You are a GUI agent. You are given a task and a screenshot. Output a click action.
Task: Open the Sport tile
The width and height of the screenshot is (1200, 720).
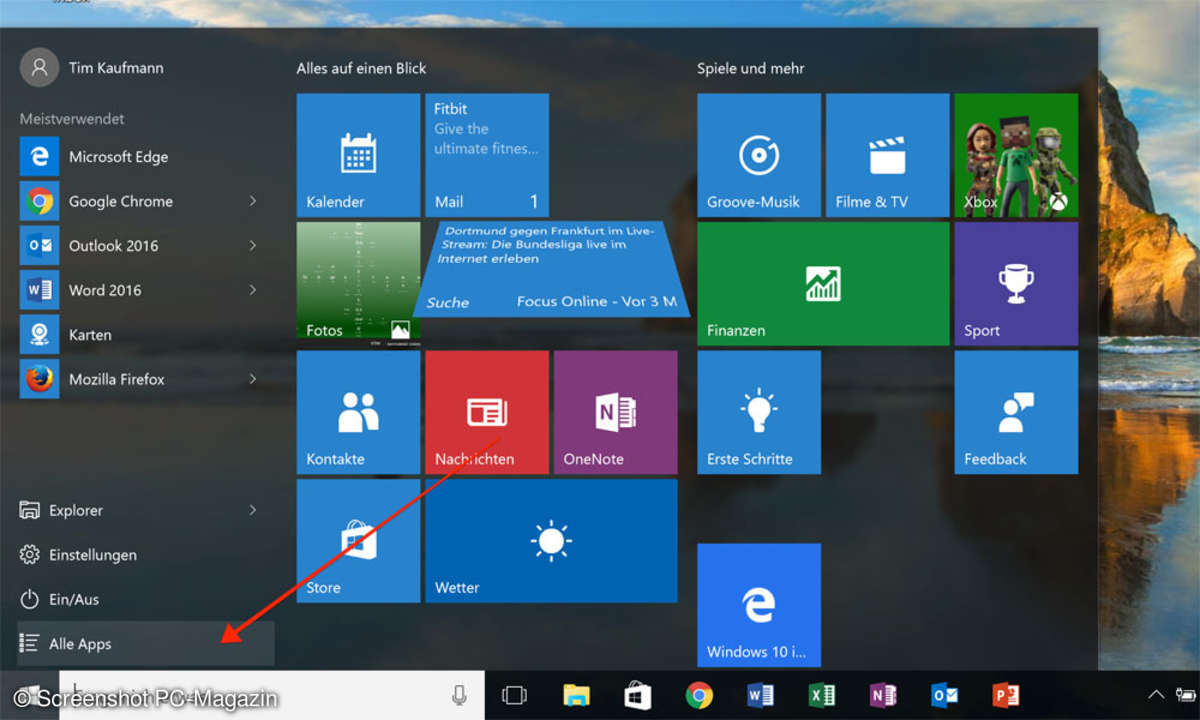[x=1016, y=283]
